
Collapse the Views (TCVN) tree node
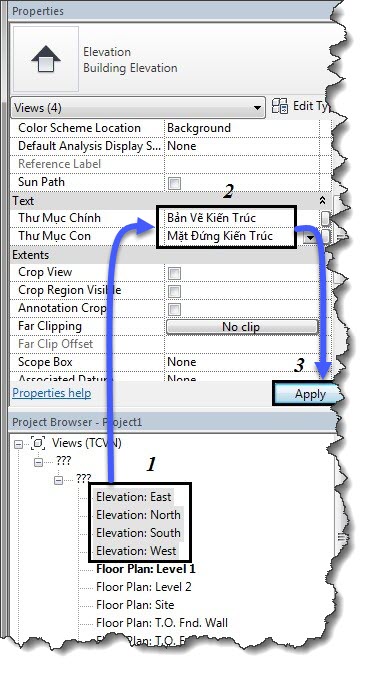click(18, 444)
